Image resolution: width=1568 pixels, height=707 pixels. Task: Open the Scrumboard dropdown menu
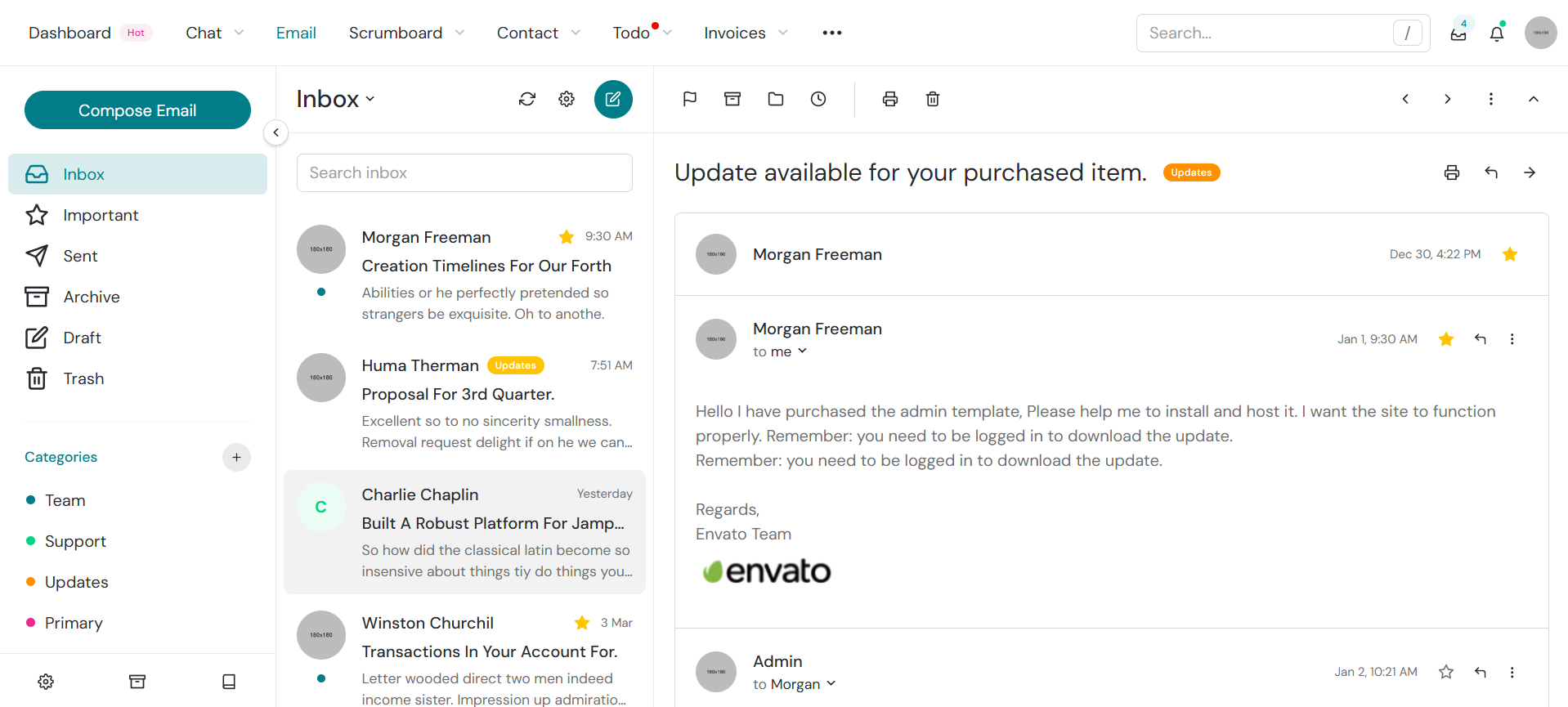pos(406,33)
